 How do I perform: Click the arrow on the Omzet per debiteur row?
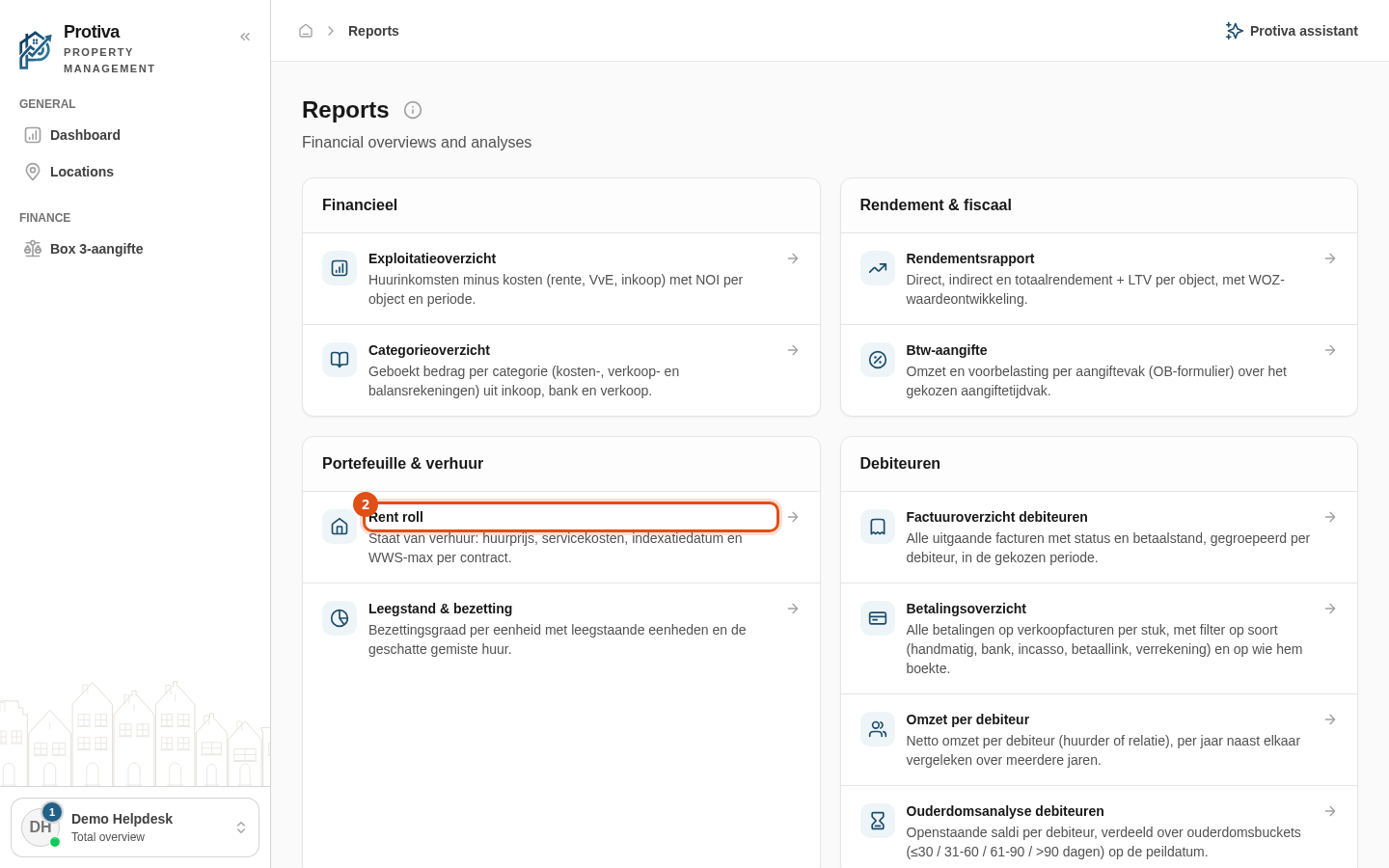pyautogui.click(x=1330, y=719)
